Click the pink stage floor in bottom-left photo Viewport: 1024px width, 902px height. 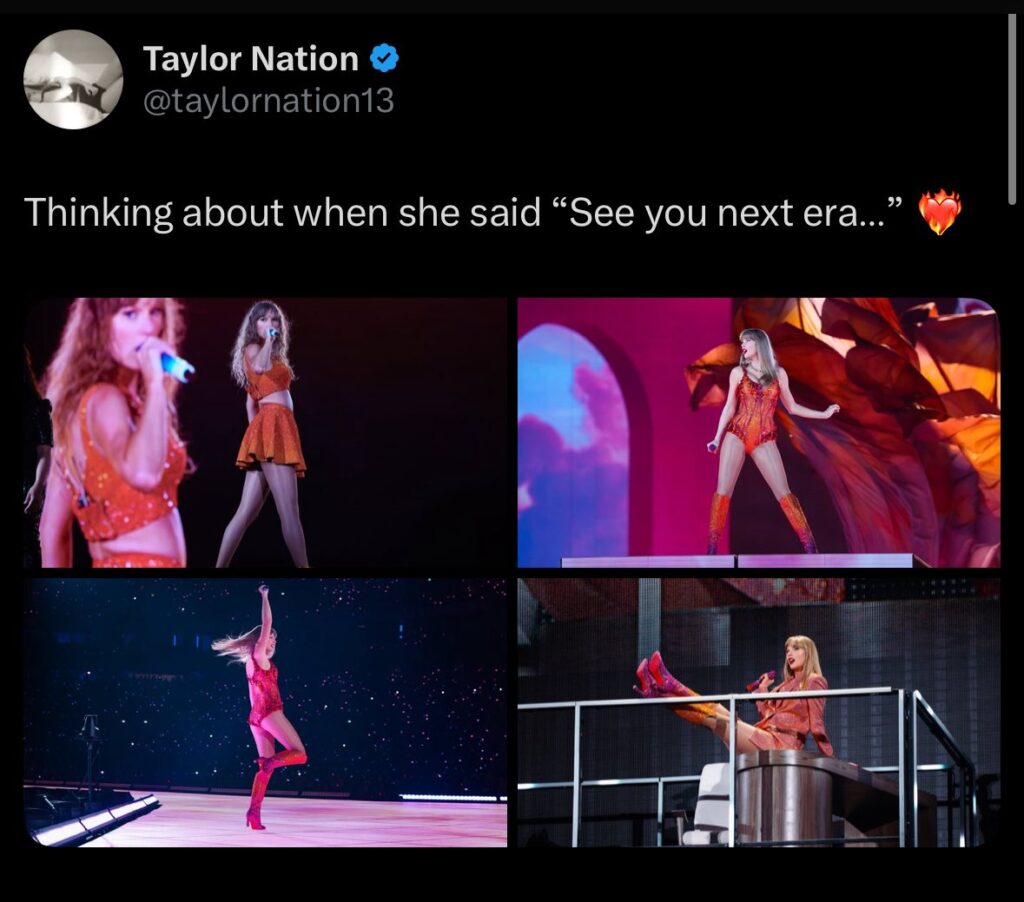click(350, 820)
